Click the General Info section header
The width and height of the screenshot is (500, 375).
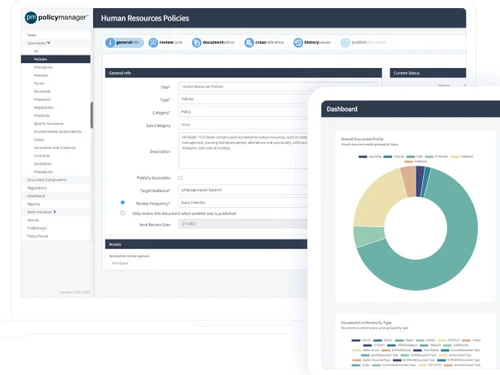pos(243,73)
